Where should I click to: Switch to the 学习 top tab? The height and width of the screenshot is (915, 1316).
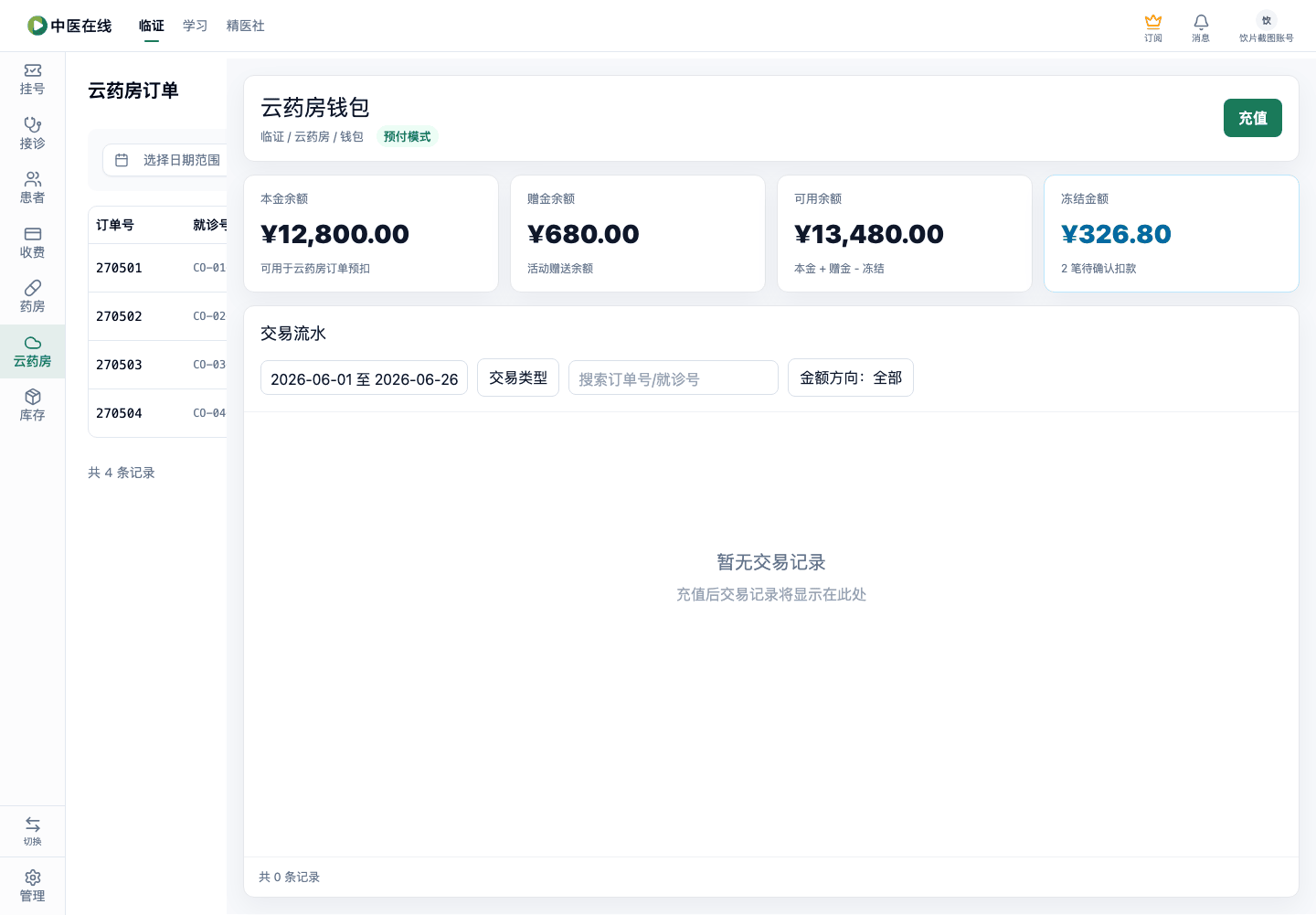[196, 26]
